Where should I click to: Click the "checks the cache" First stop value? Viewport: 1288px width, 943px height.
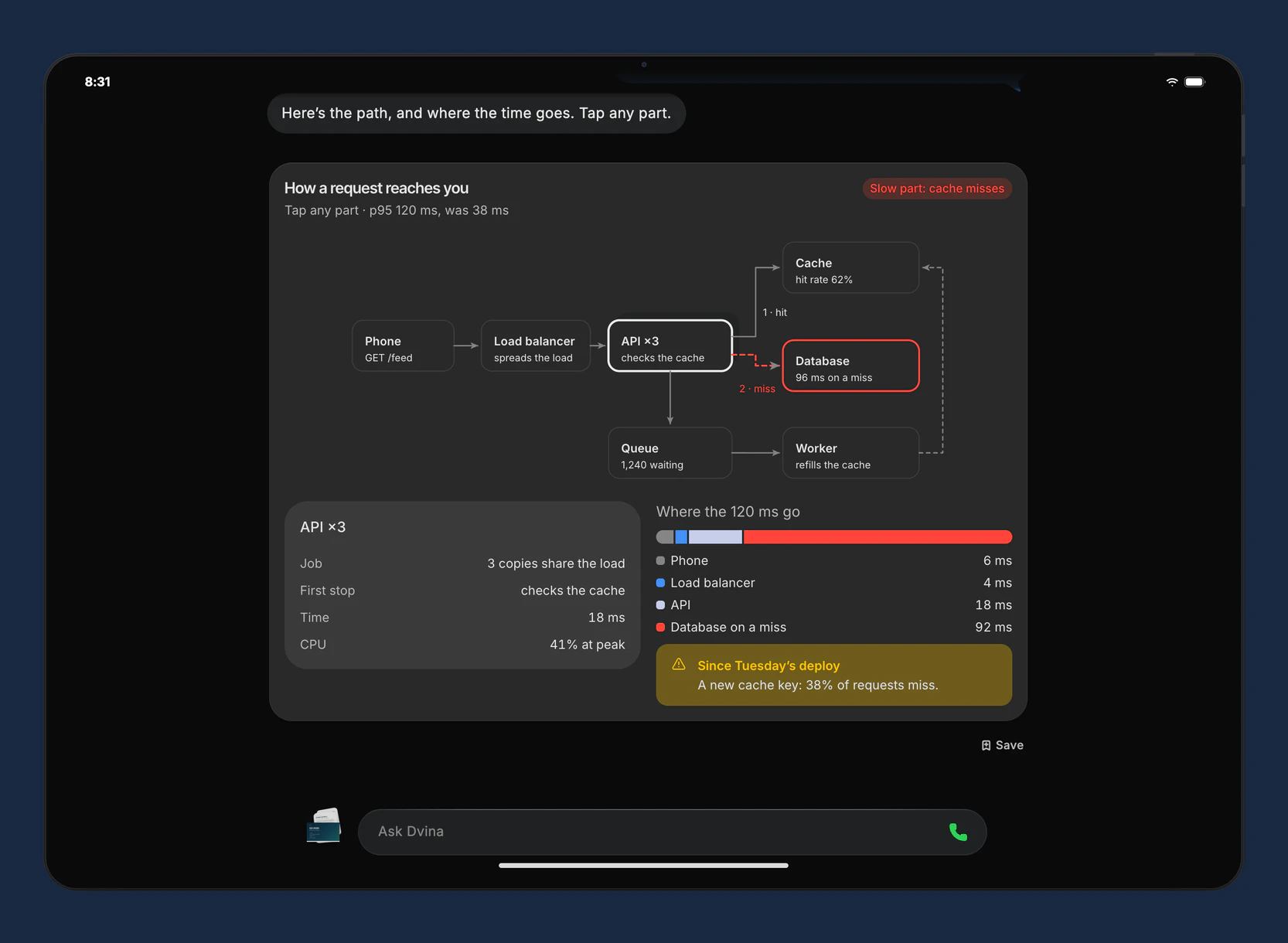coord(573,591)
